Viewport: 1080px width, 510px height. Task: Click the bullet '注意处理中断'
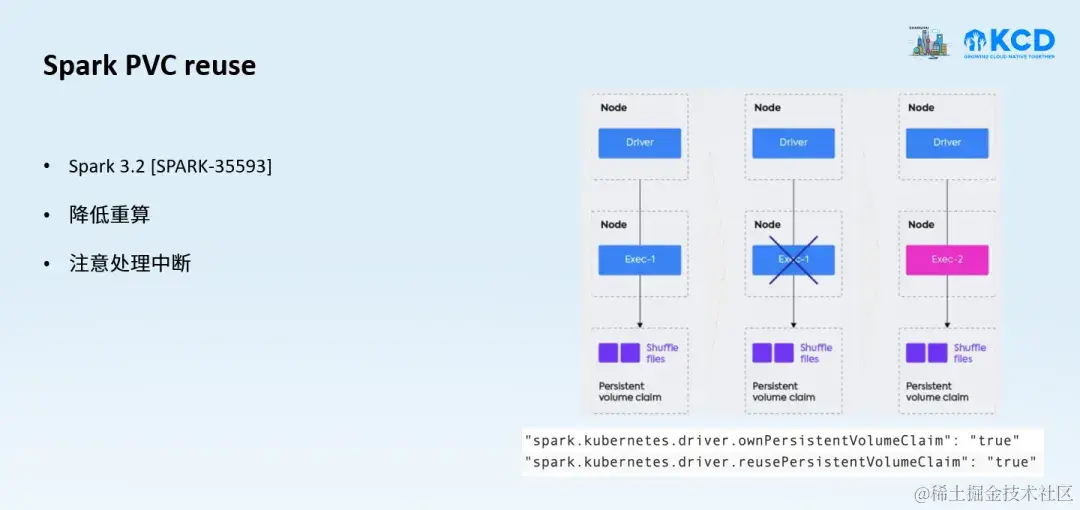click(129, 264)
